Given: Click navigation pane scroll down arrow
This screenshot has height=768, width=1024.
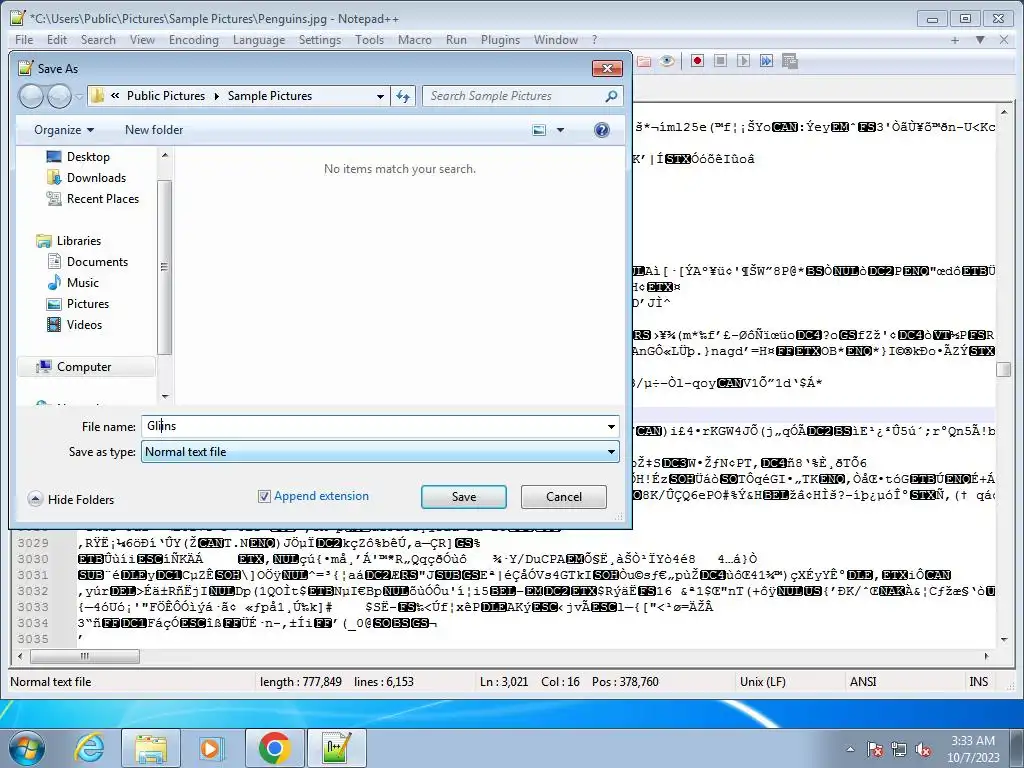Looking at the screenshot, I should click(x=165, y=396).
